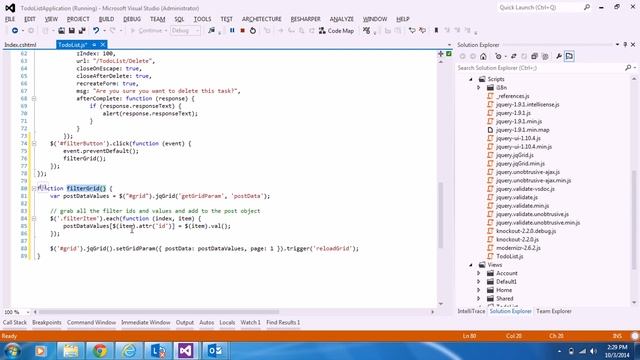Collapse the afterComplete function outline at line 68
This screenshot has width=640, height=360.
pos(34,98)
